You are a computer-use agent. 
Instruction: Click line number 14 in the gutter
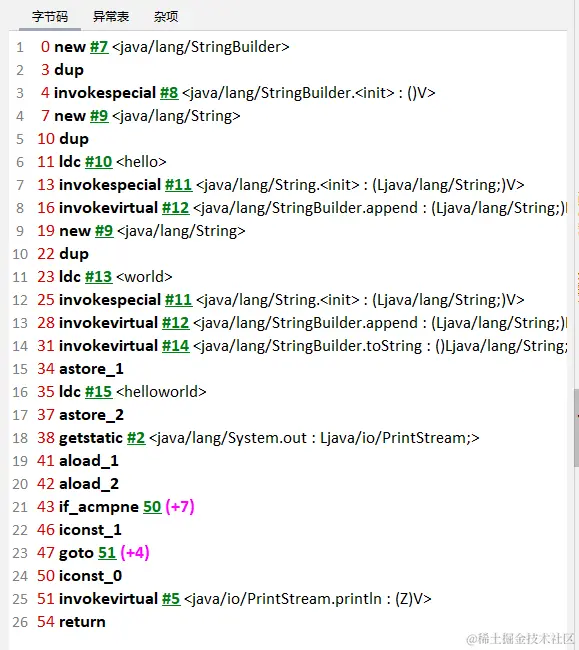pos(20,346)
